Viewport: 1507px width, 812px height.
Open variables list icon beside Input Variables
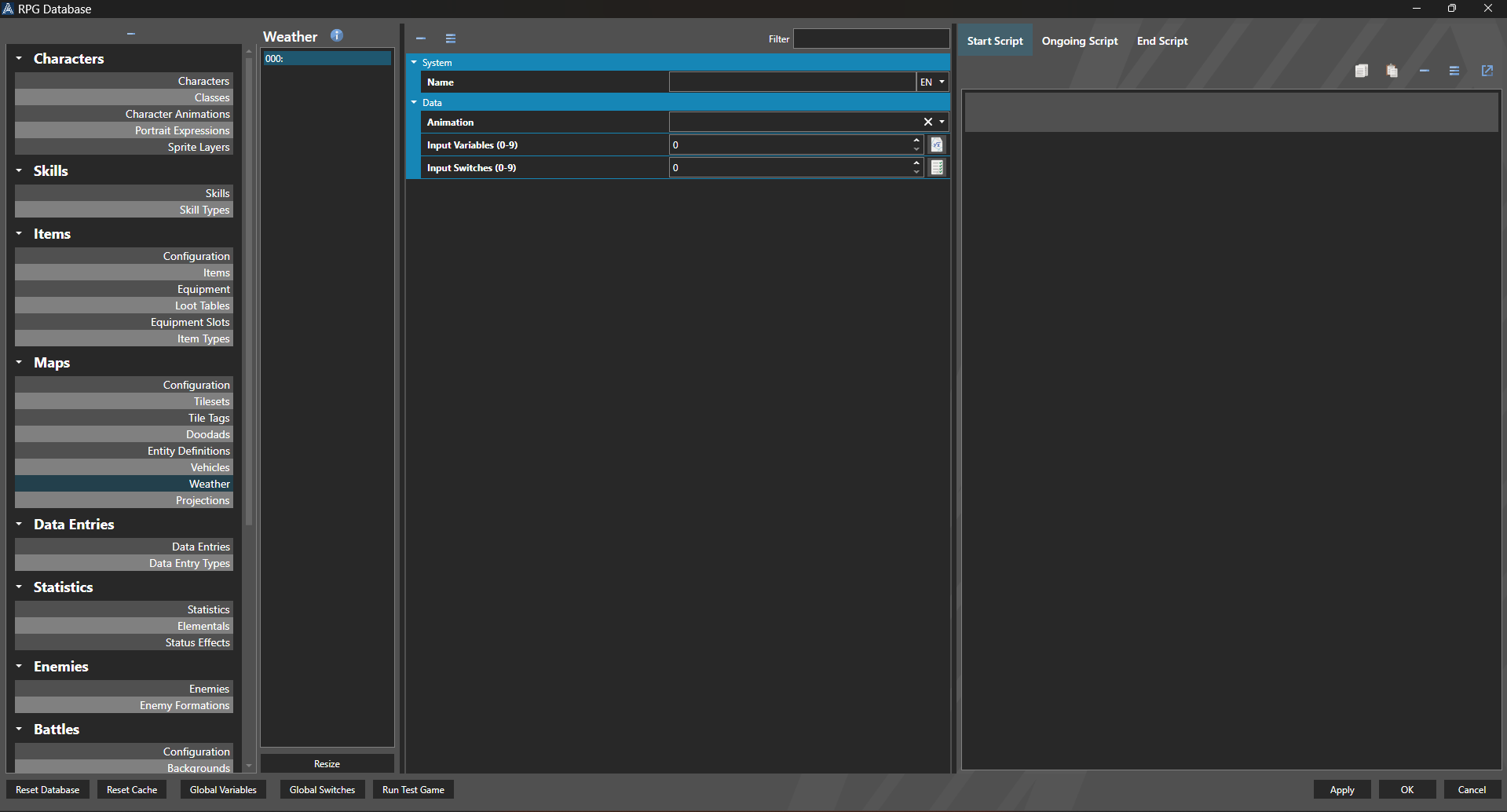937,144
